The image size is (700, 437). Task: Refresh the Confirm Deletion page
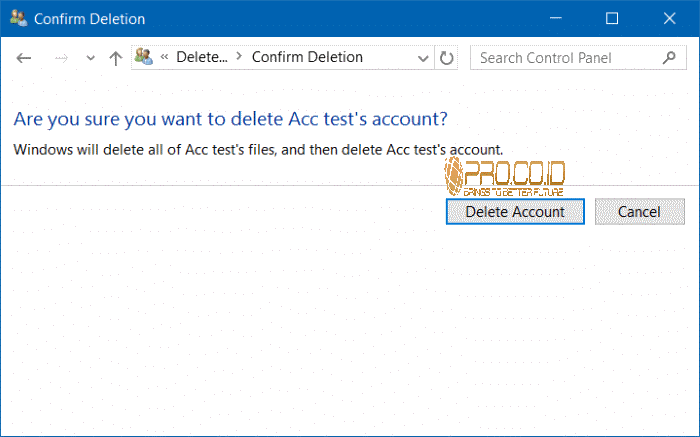[x=446, y=58]
